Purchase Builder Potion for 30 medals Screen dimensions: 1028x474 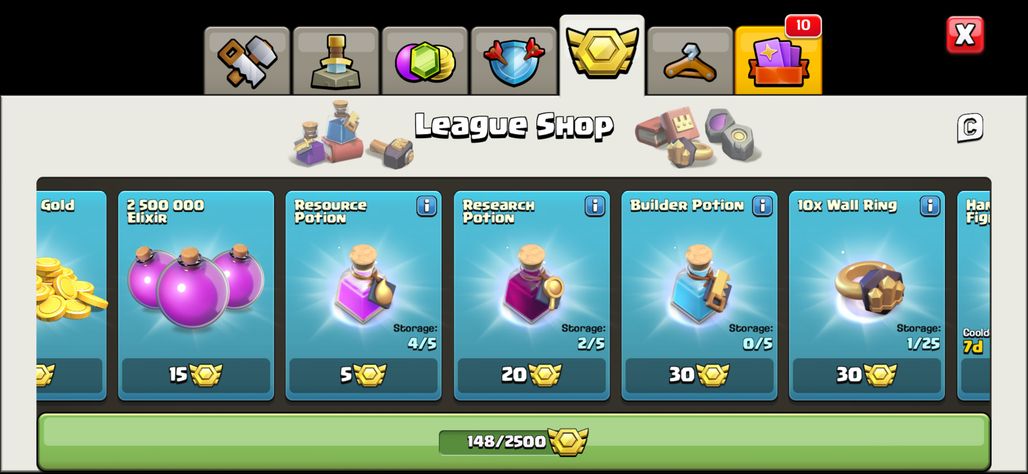pos(699,375)
